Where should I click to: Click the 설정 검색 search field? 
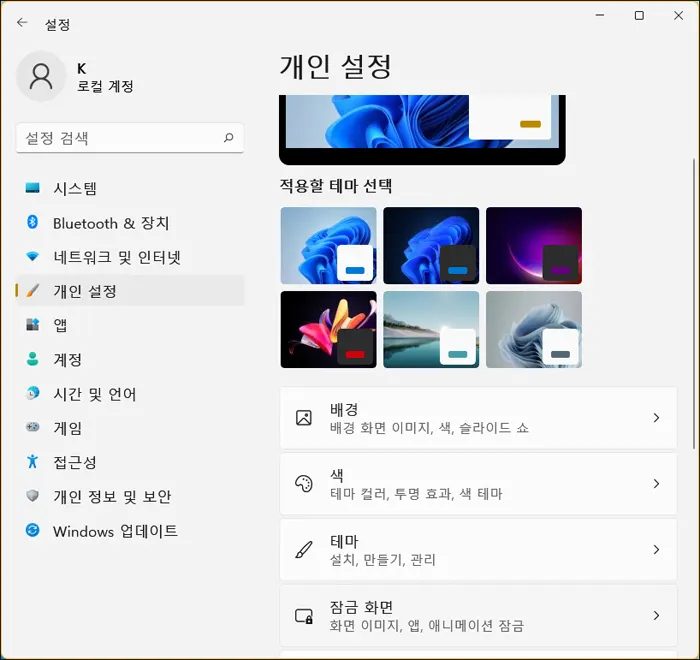[x=130, y=138]
